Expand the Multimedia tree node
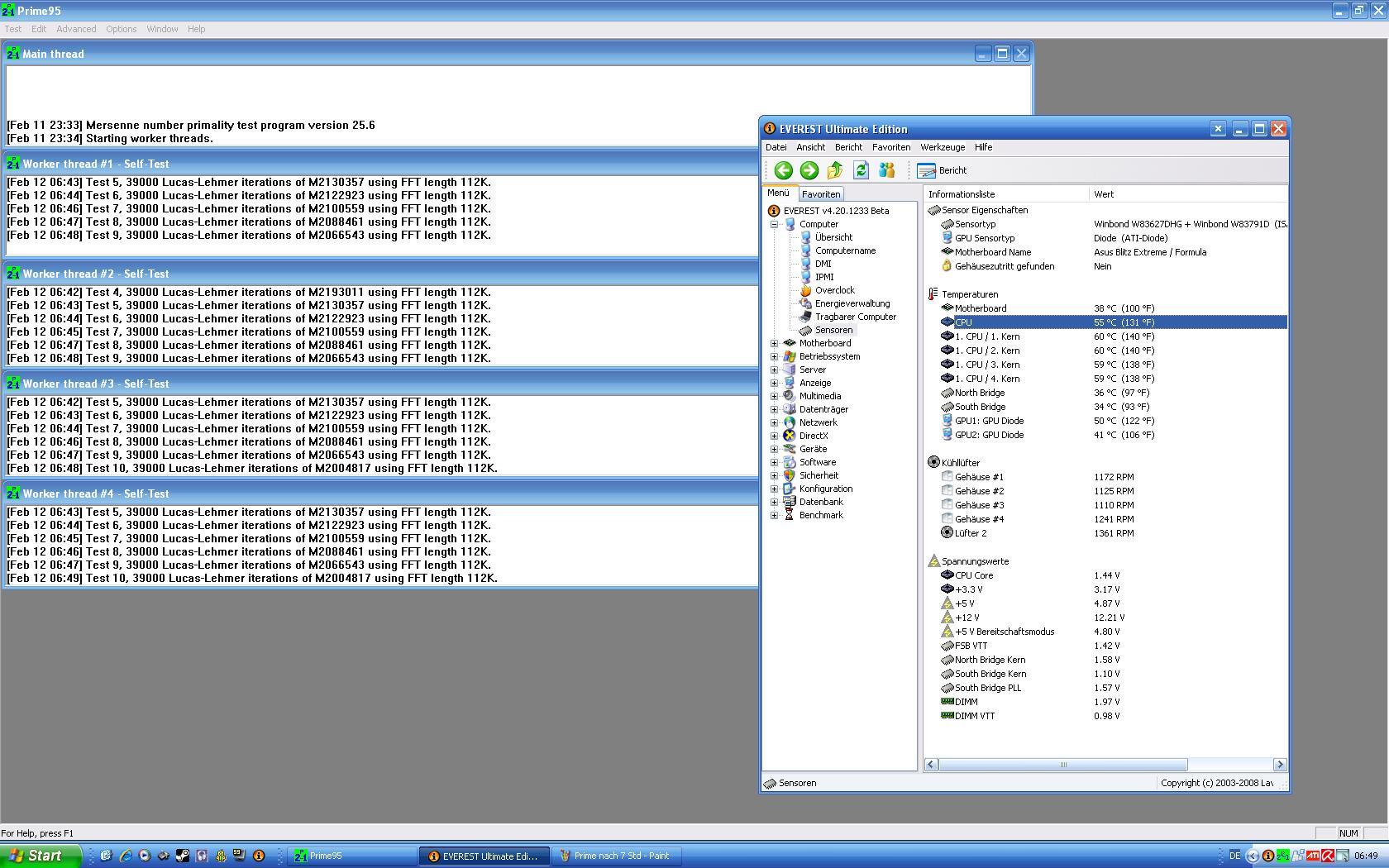1389x868 pixels. pos(775,396)
